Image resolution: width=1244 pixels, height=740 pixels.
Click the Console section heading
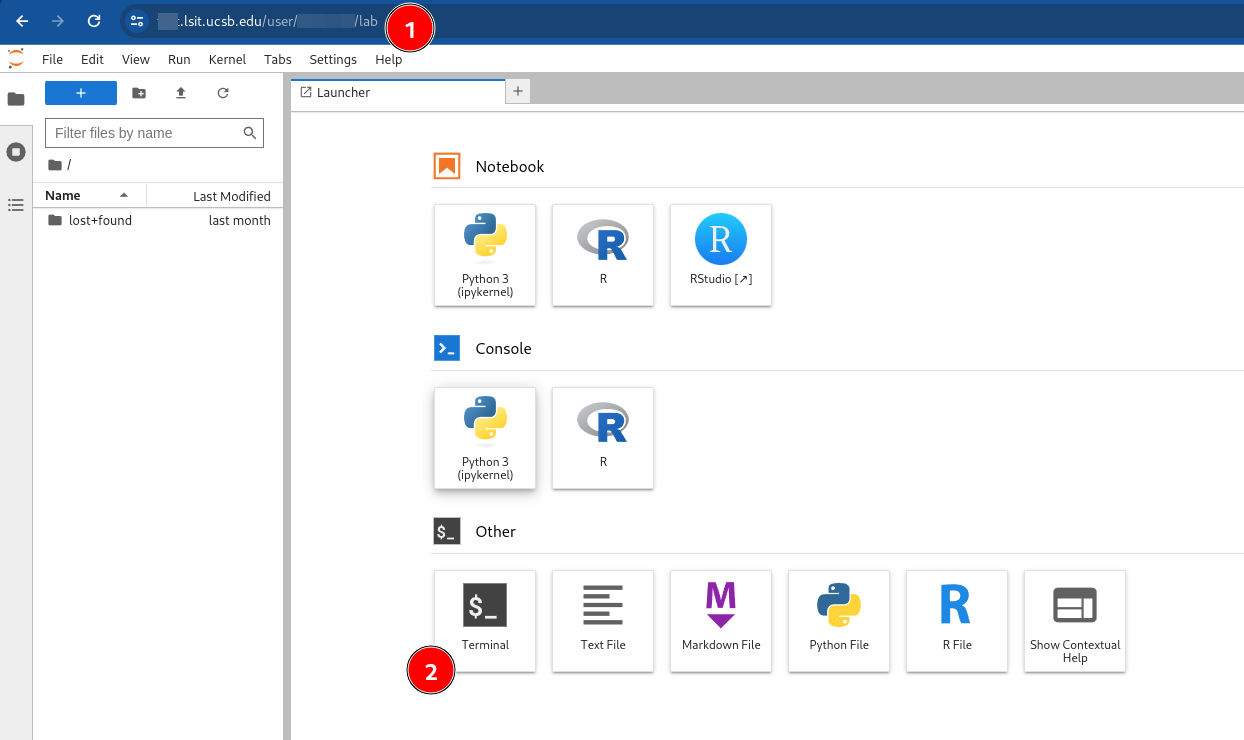click(503, 349)
